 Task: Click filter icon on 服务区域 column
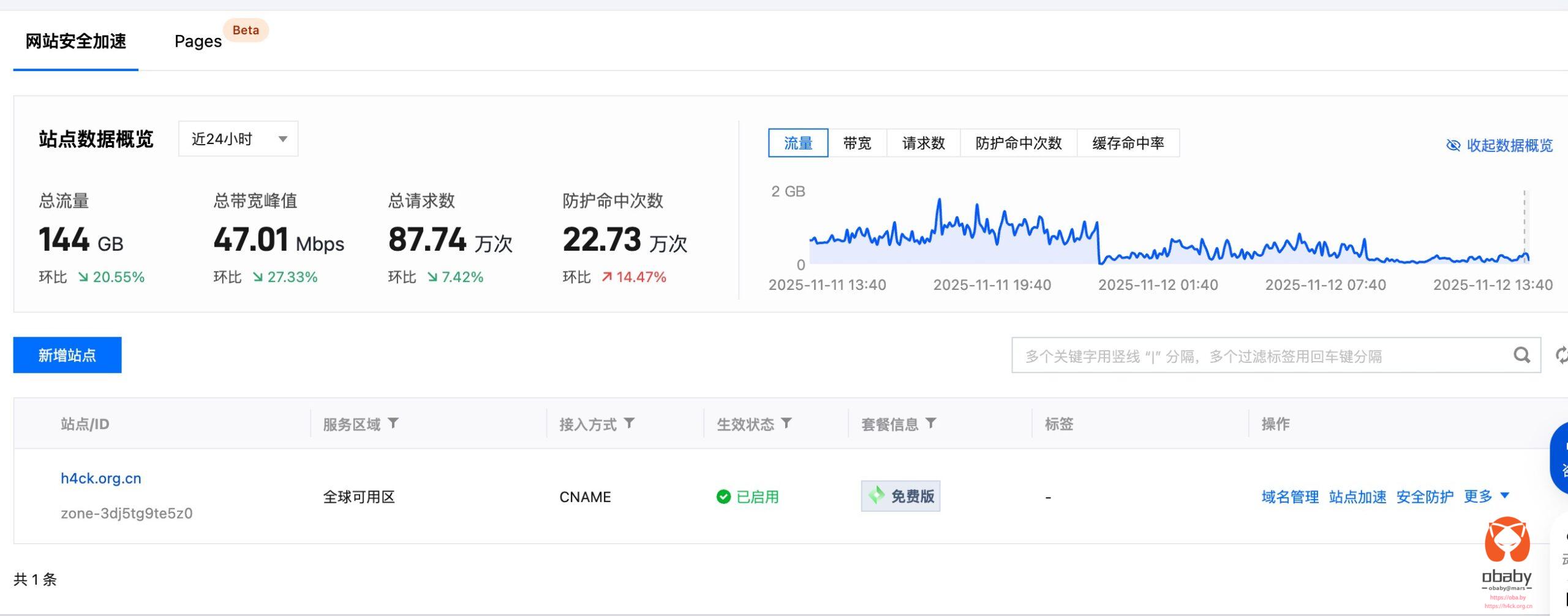394,423
